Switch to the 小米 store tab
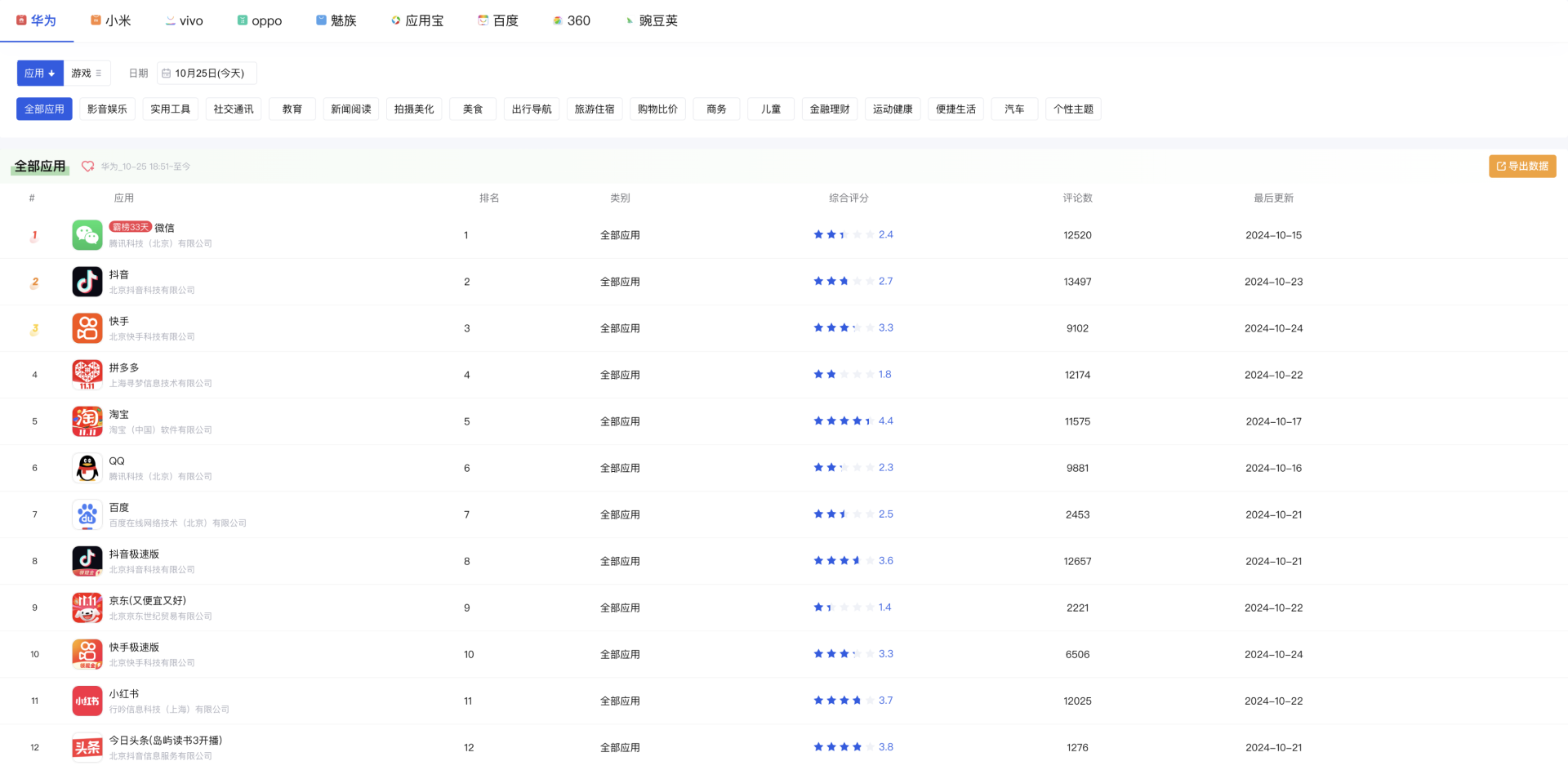 (110, 20)
